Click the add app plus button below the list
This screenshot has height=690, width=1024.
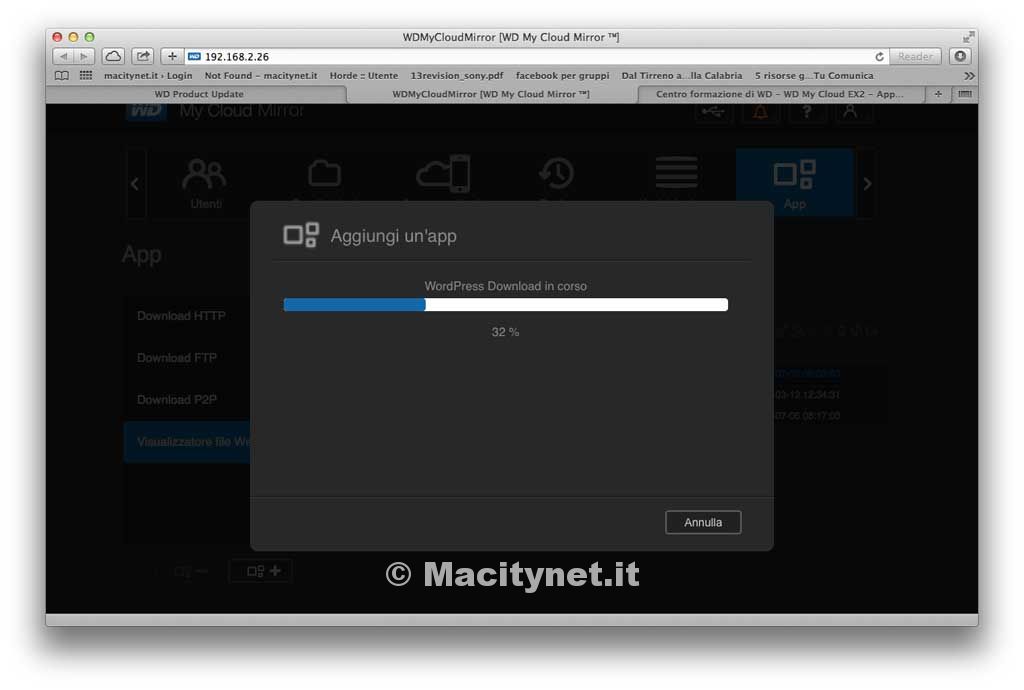(x=261, y=571)
